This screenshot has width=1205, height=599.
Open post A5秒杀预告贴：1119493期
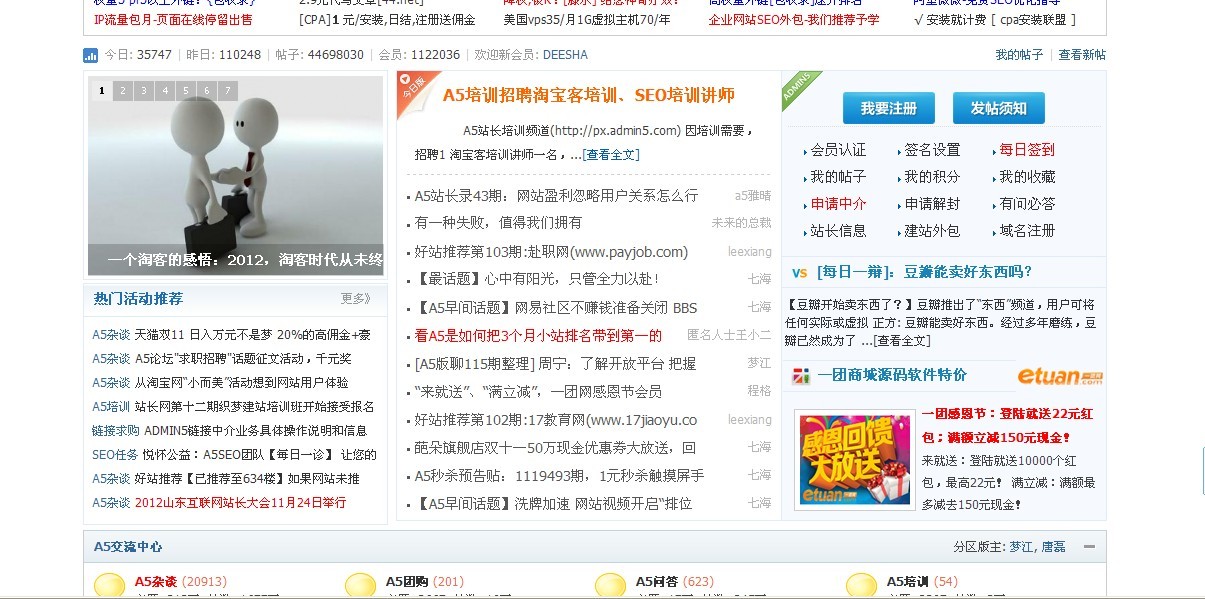[559, 476]
